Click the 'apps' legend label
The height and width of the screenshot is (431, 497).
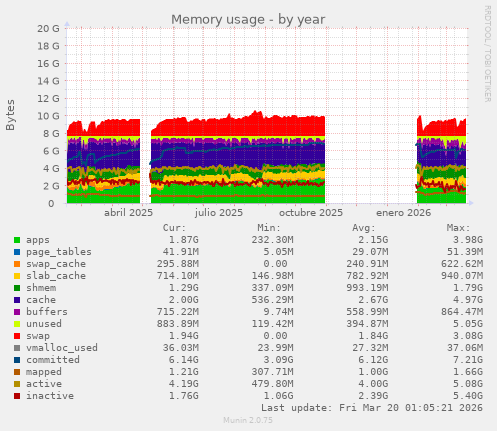[38, 240]
